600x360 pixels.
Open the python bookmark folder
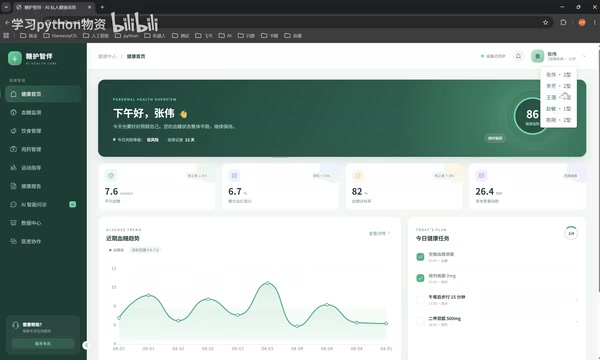click(127, 36)
